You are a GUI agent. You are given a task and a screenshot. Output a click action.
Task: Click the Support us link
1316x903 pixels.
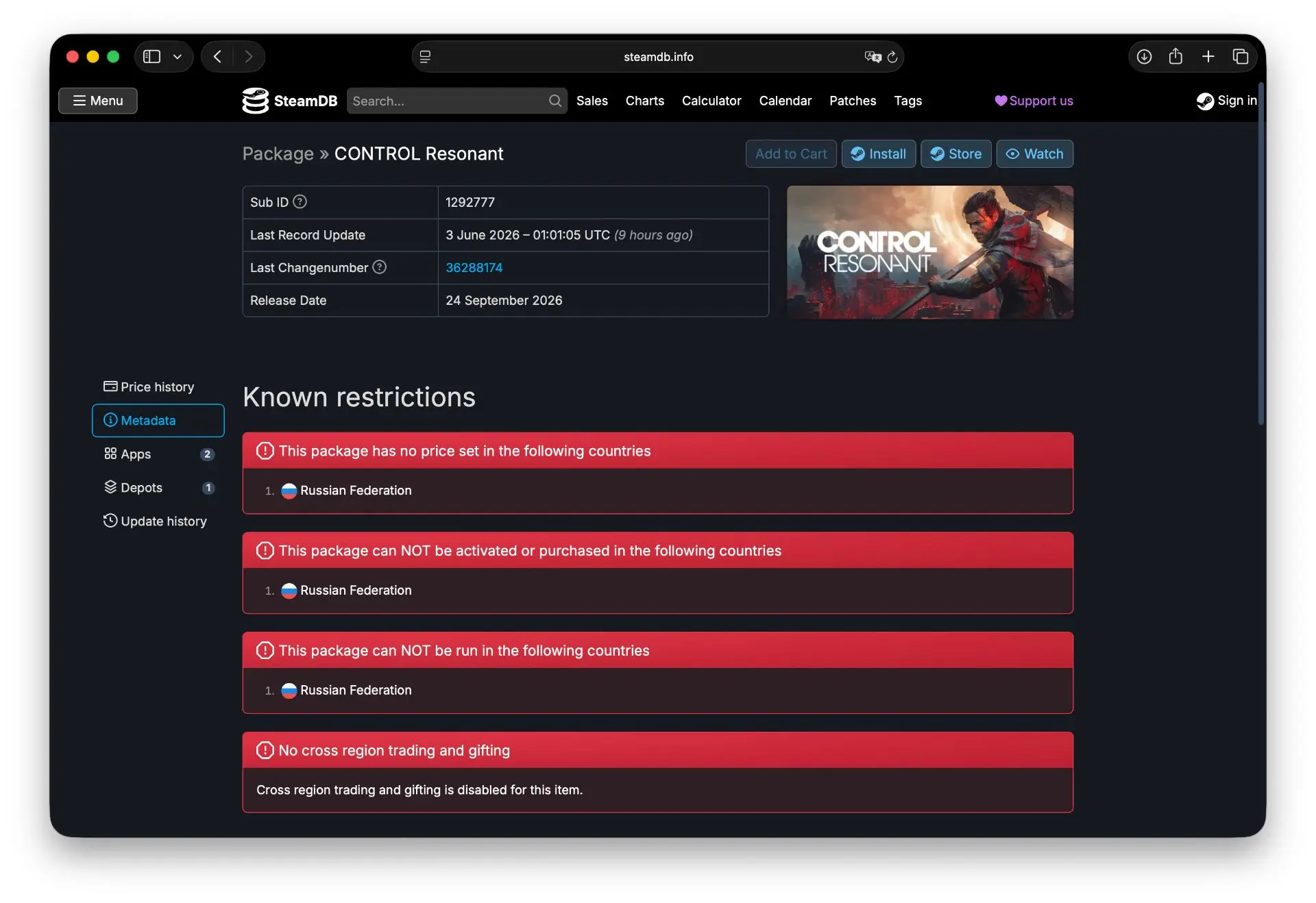[1034, 101]
